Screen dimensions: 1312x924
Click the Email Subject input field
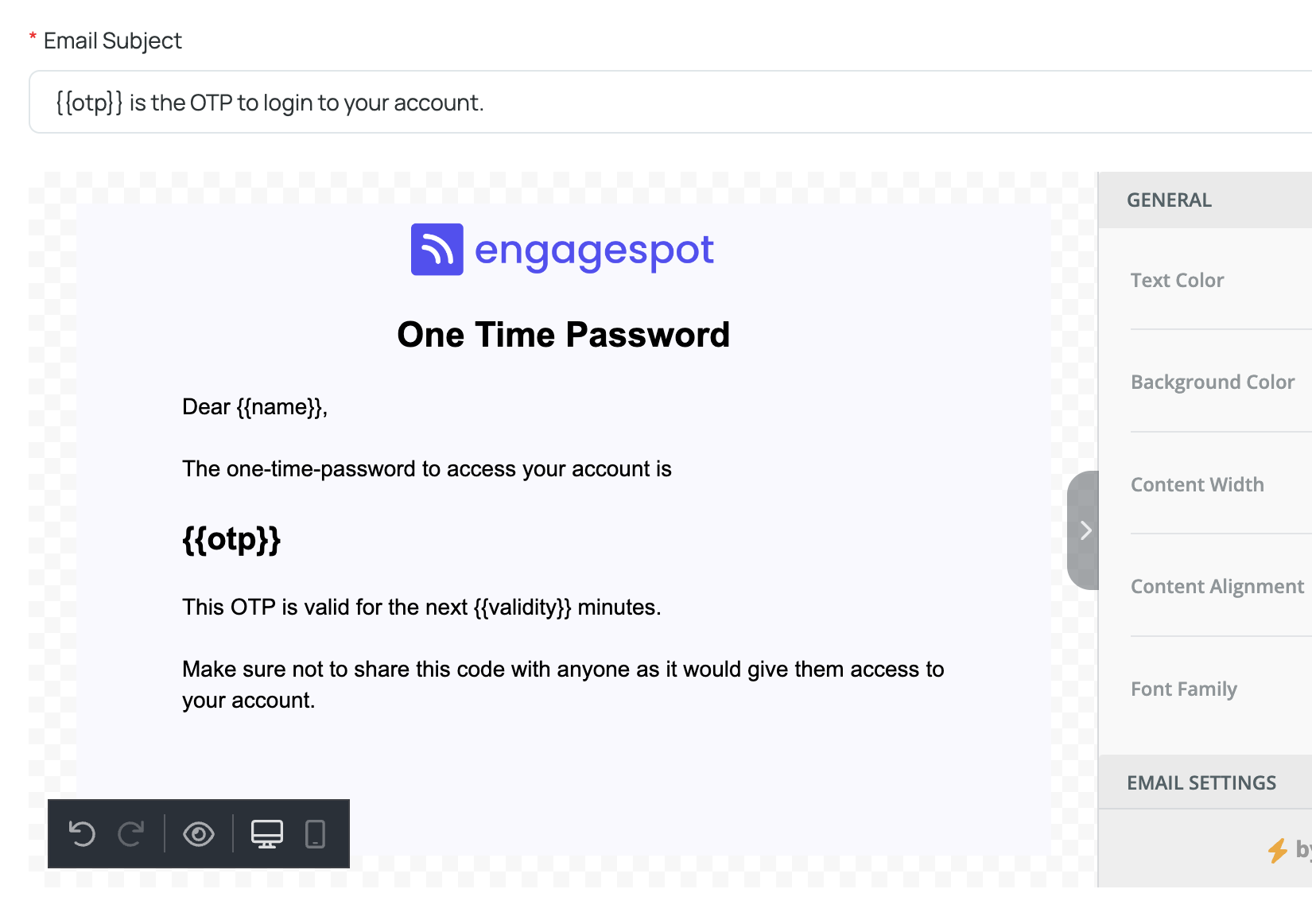(x=670, y=102)
